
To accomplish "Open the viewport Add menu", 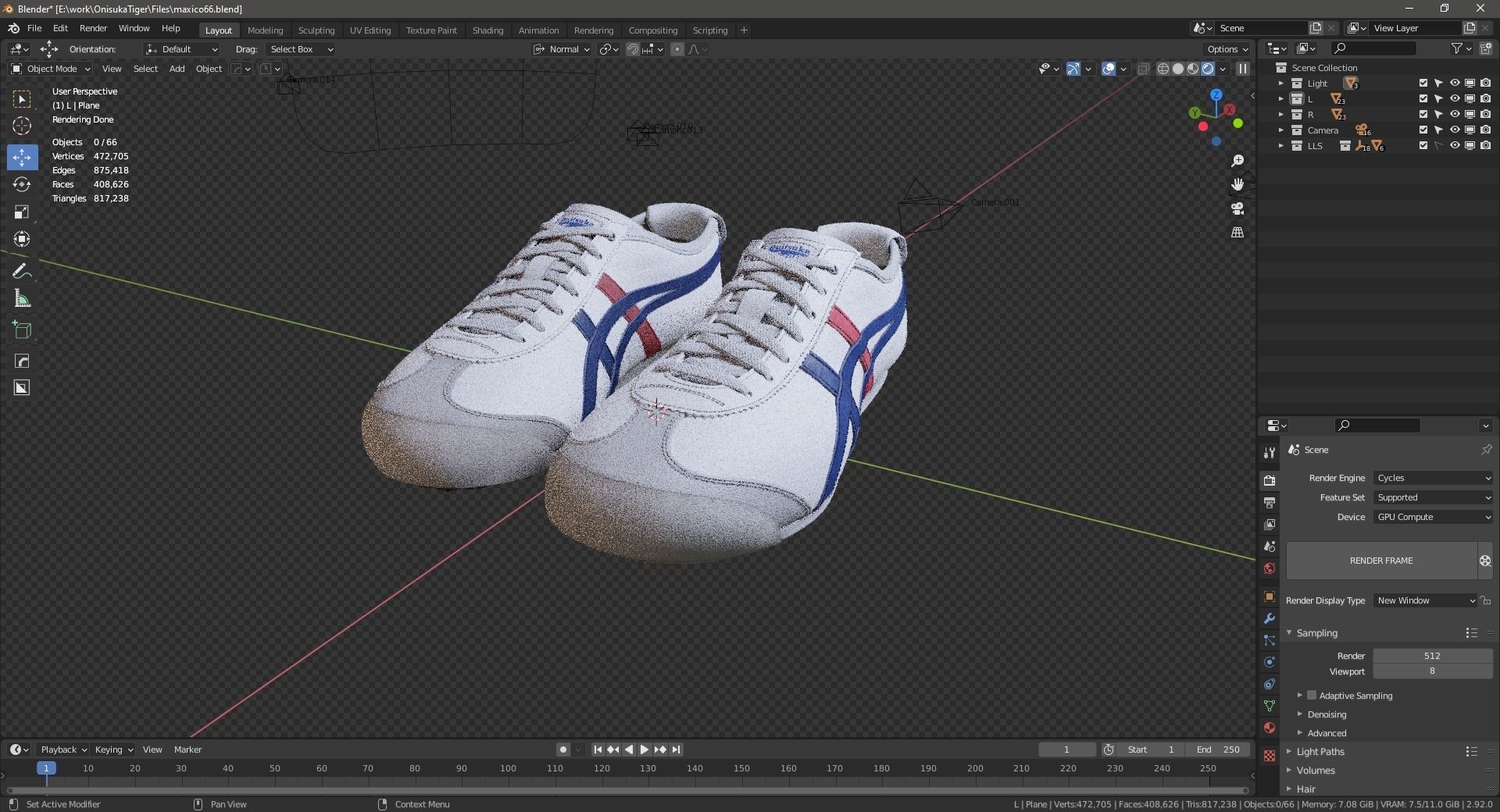I will pyautogui.click(x=177, y=69).
